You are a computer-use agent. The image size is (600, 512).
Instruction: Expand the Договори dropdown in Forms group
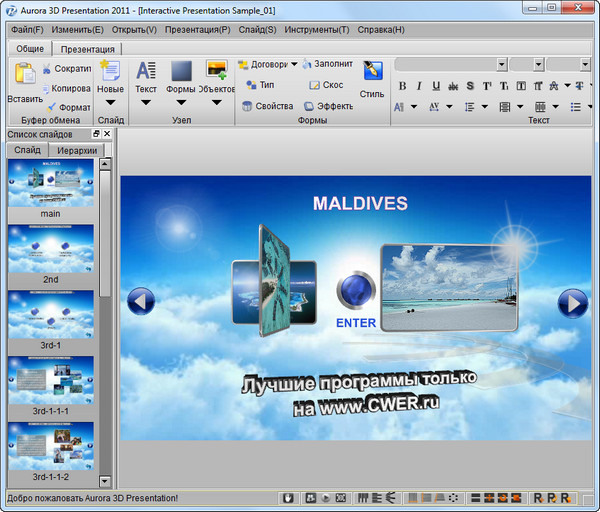click(294, 65)
